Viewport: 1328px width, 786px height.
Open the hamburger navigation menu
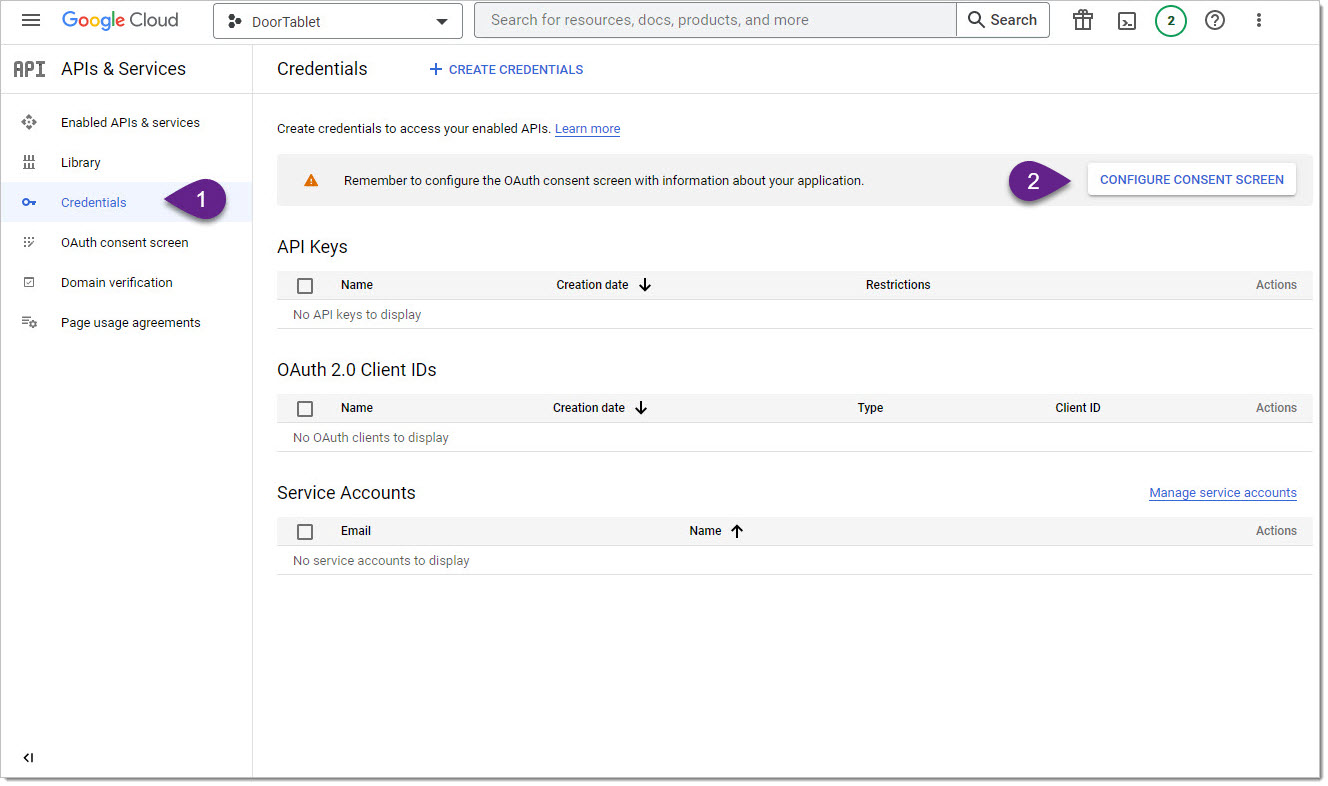pos(31,20)
